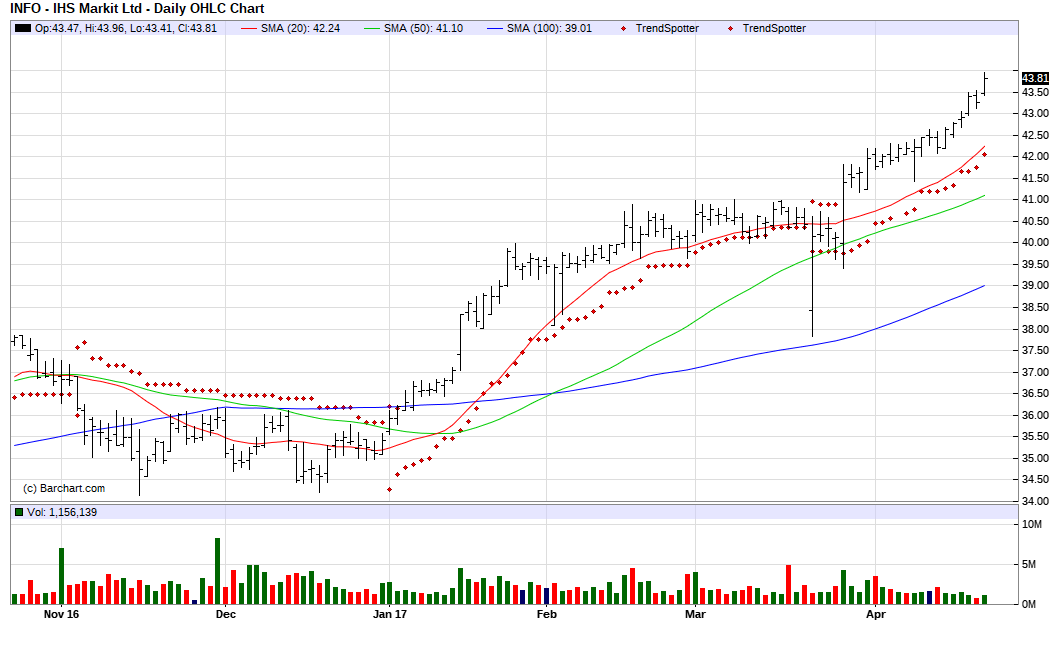
Task: Click the tallest green volume bar near Dec
Action: click(218, 571)
